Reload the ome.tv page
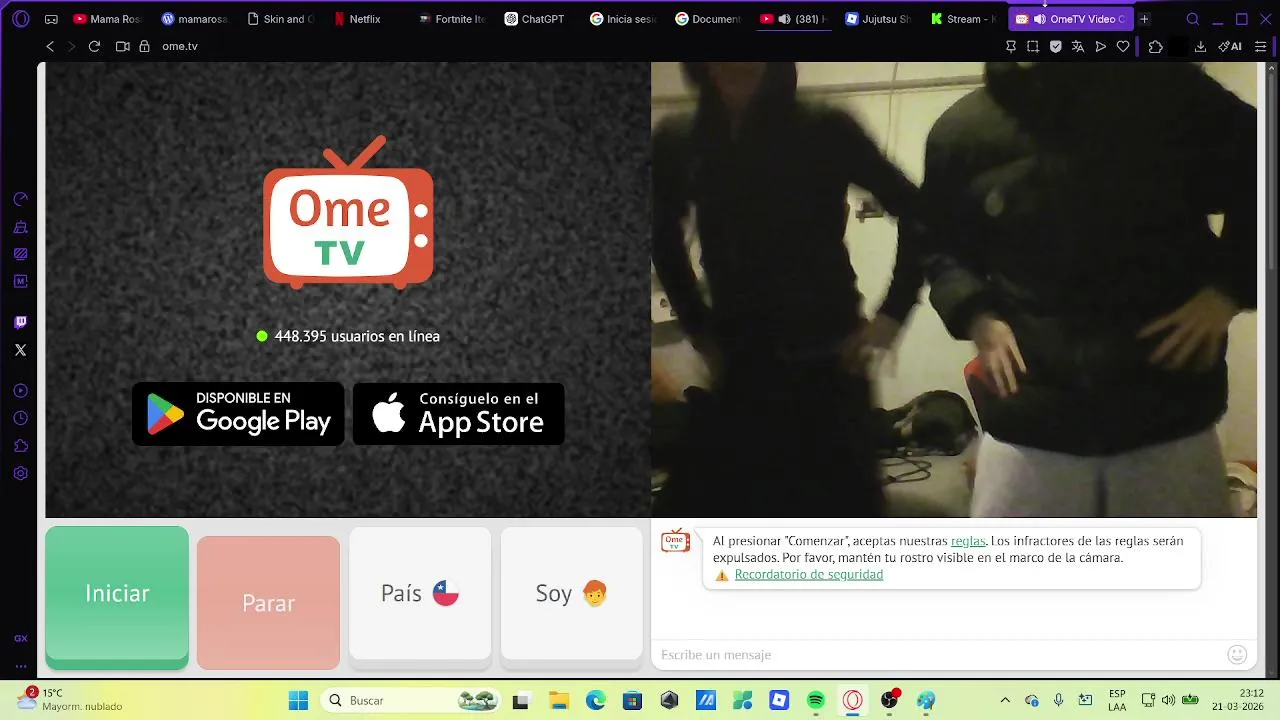1280x720 pixels. (x=94, y=46)
